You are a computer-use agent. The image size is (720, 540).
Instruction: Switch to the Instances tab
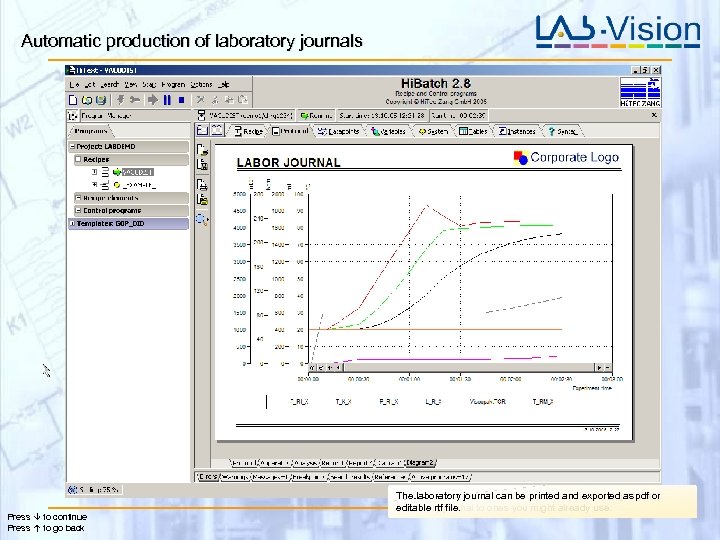[x=517, y=131]
